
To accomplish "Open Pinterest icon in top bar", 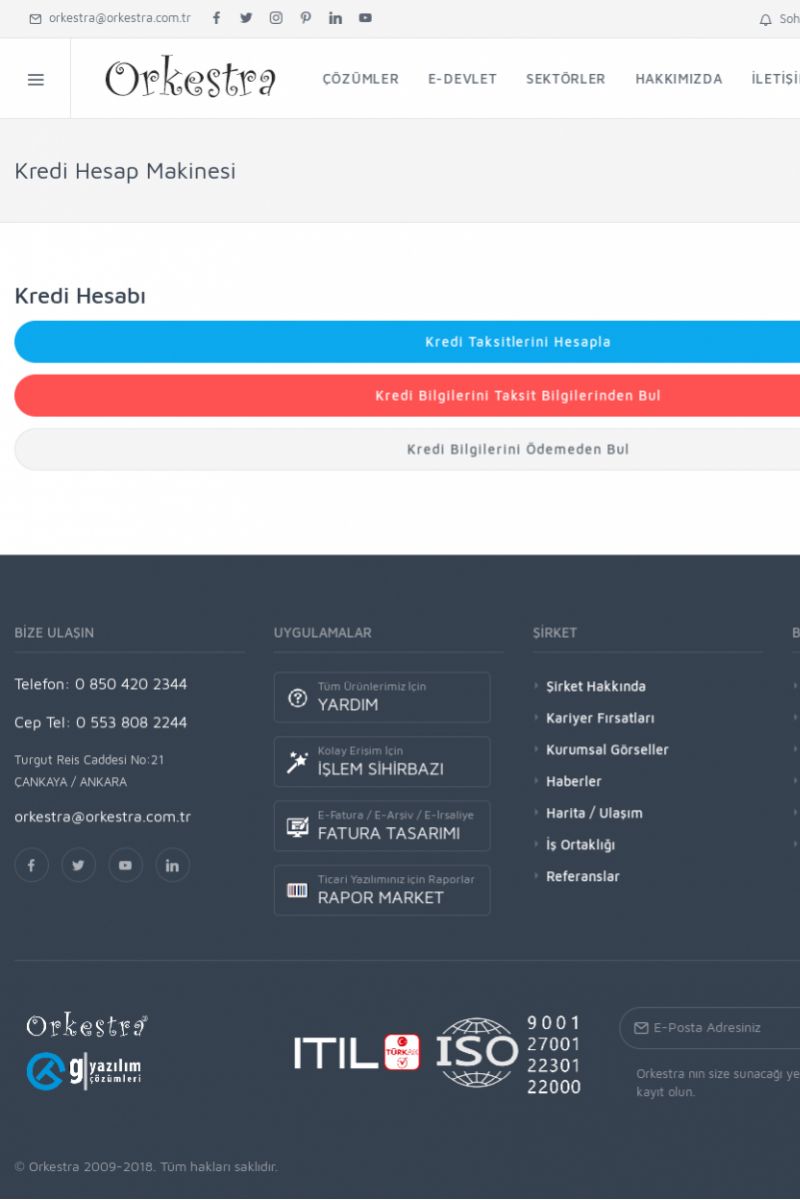I will click(305, 18).
